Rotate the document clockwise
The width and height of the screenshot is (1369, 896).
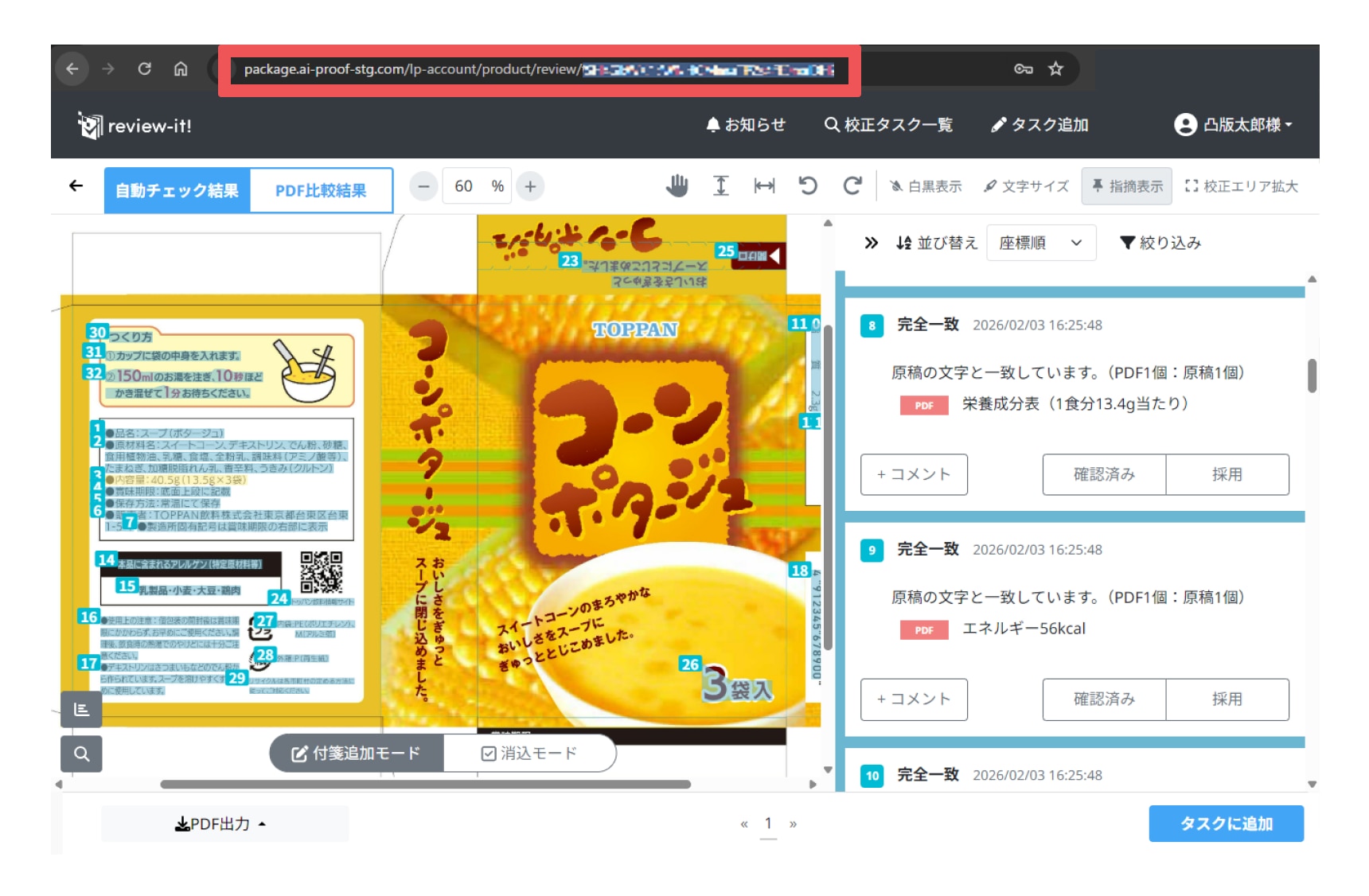[x=852, y=186]
